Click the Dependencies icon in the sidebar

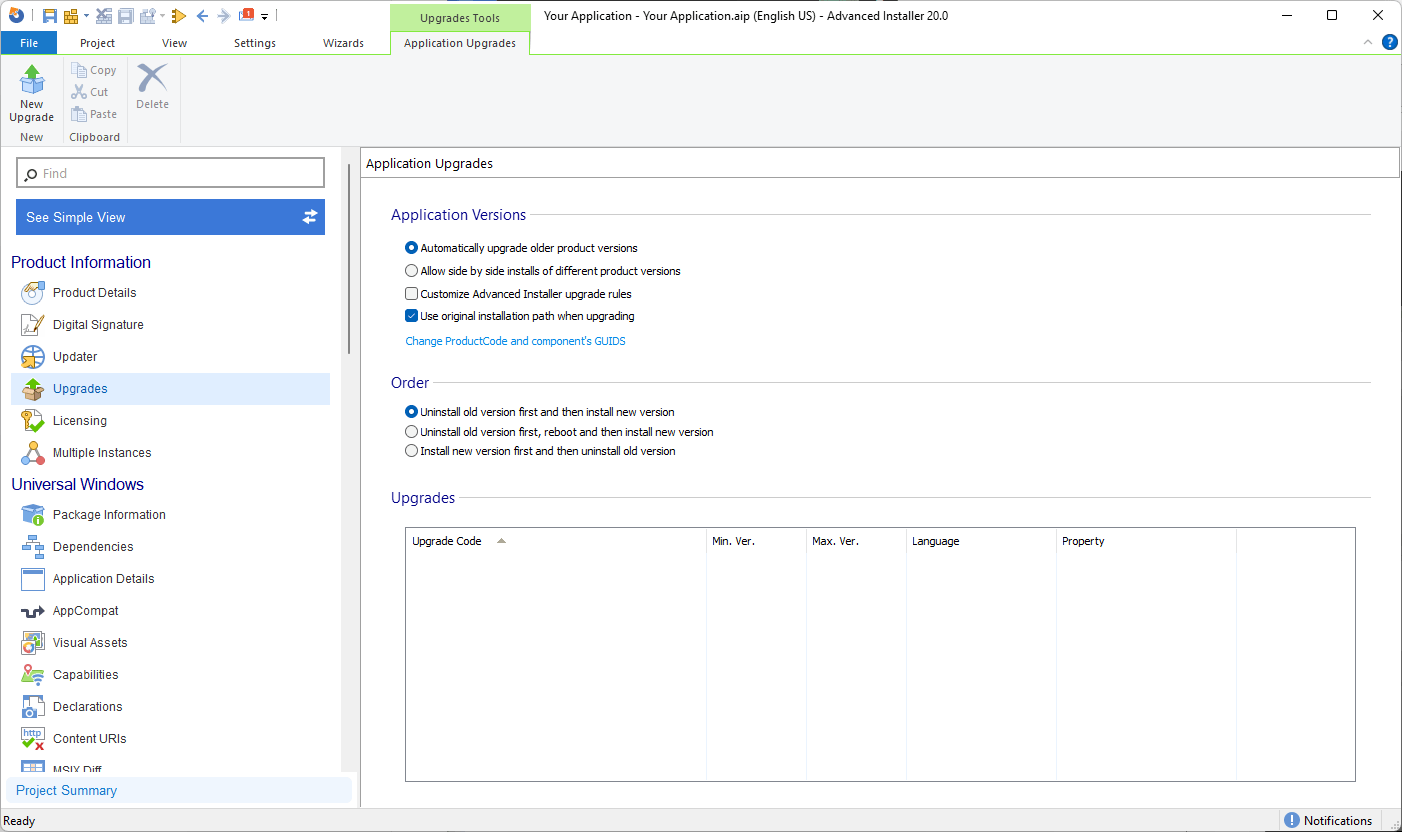pyautogui.click(x=33, y=547)
